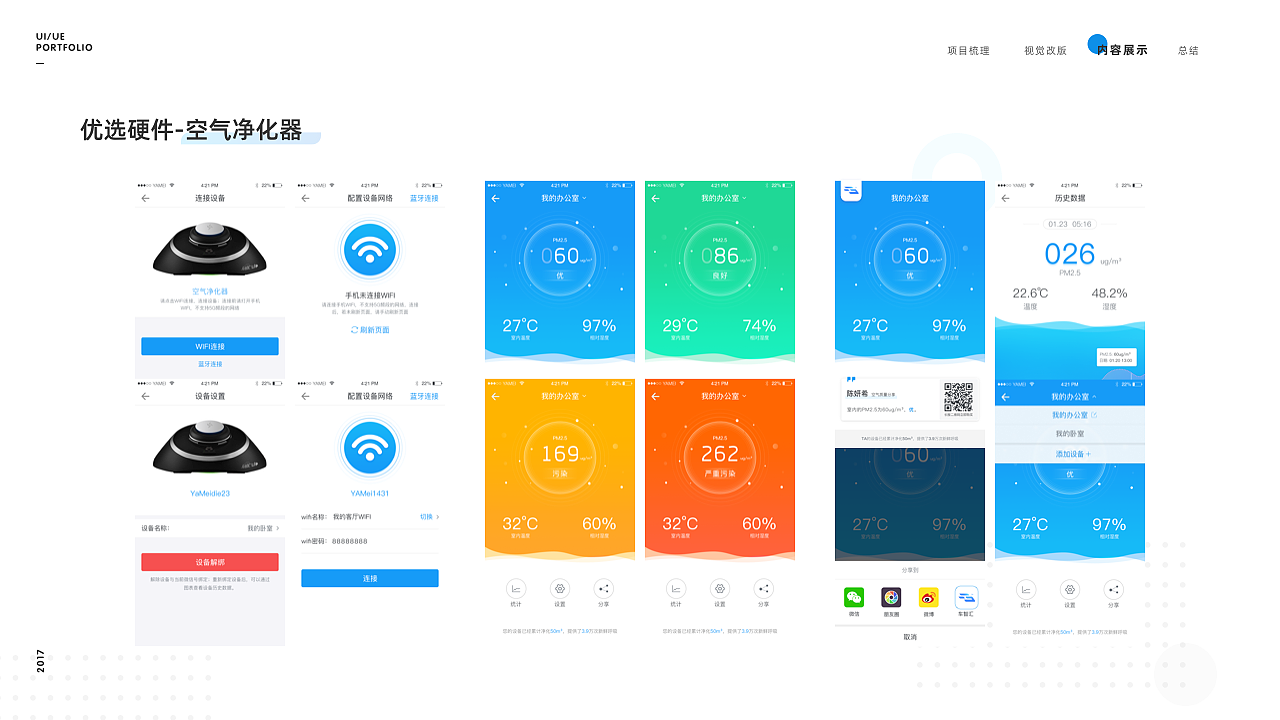This screenshot has width=1280, height=720.
Task: Tap YAMei1431 network name
Action: click(x=370, y=493)
